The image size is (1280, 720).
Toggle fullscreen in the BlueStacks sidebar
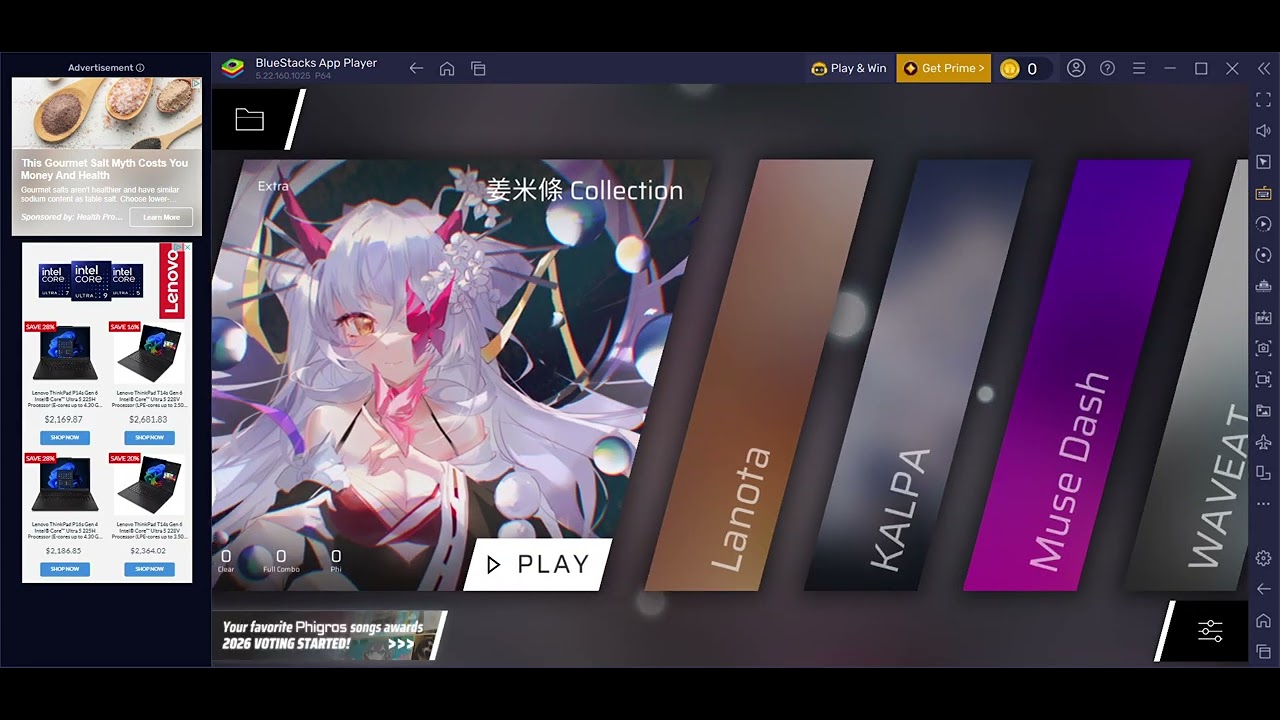[1264, 99]
